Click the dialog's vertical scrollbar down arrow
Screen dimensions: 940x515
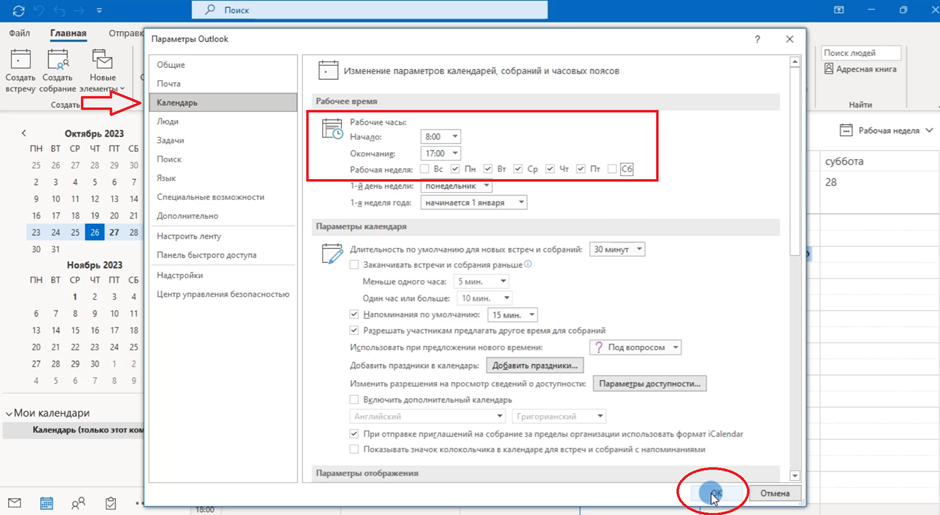click(x=795, y=476)
